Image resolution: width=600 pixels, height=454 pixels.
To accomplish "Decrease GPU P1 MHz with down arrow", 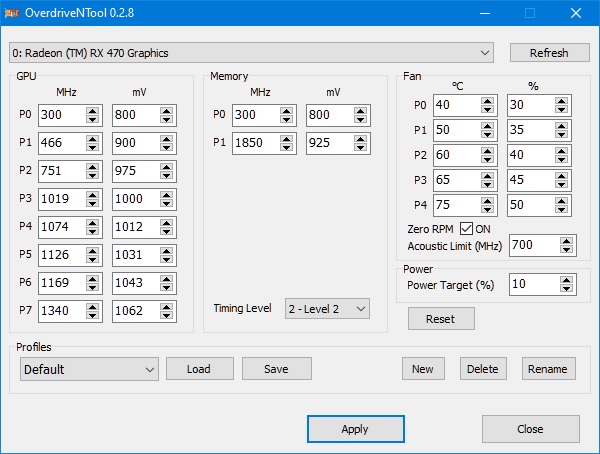I will tap(92, 147).
